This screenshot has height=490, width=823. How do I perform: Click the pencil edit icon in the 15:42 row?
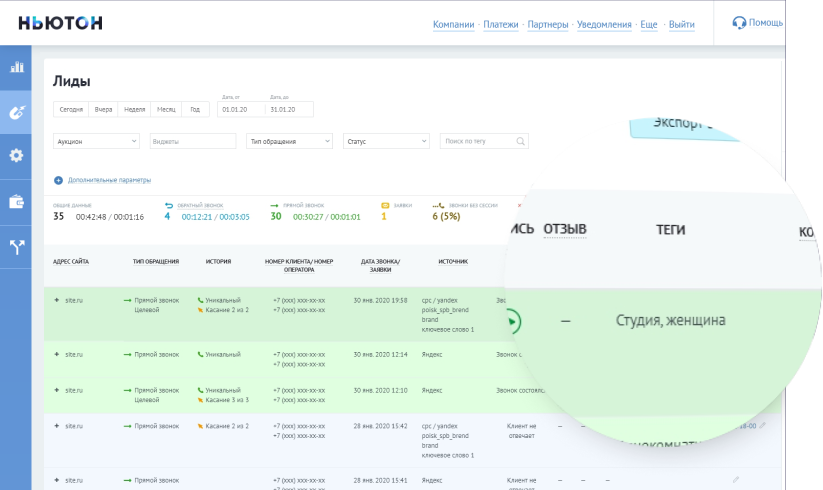pos(762,426)
